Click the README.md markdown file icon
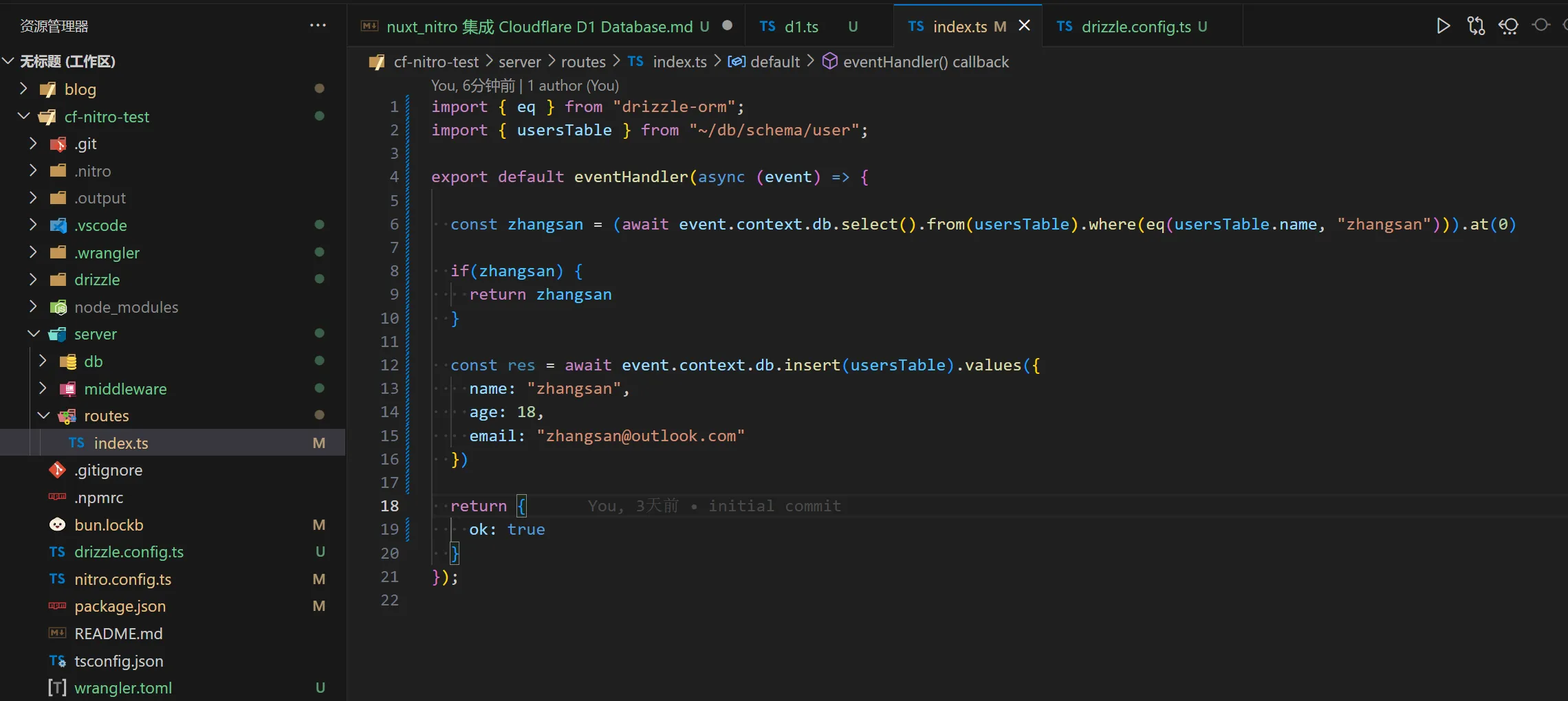The image size is (1568, 701). point(58,634)
